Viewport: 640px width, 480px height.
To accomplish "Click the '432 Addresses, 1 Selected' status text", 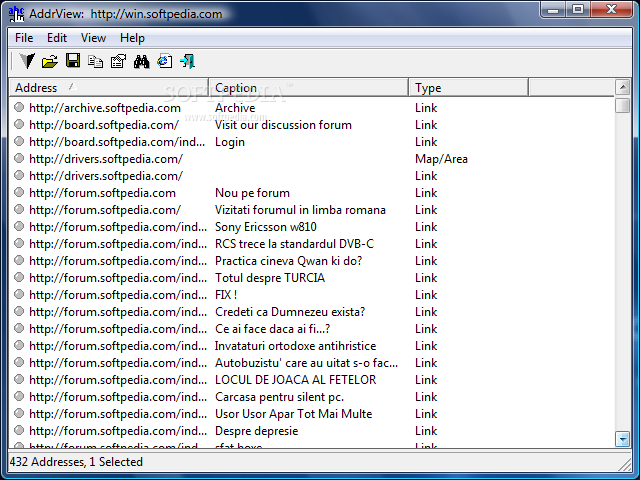I will 76,462.
